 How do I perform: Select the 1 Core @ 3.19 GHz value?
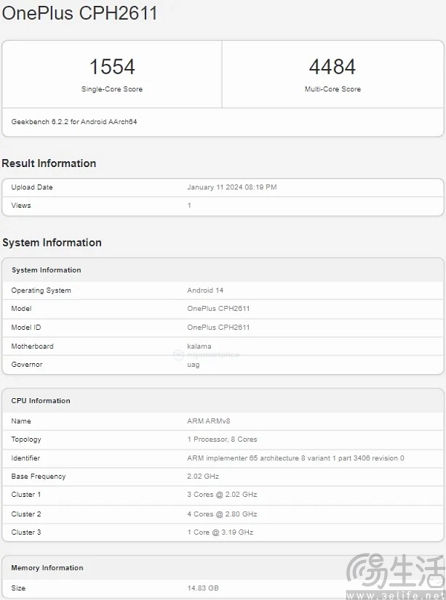[220, 532]
